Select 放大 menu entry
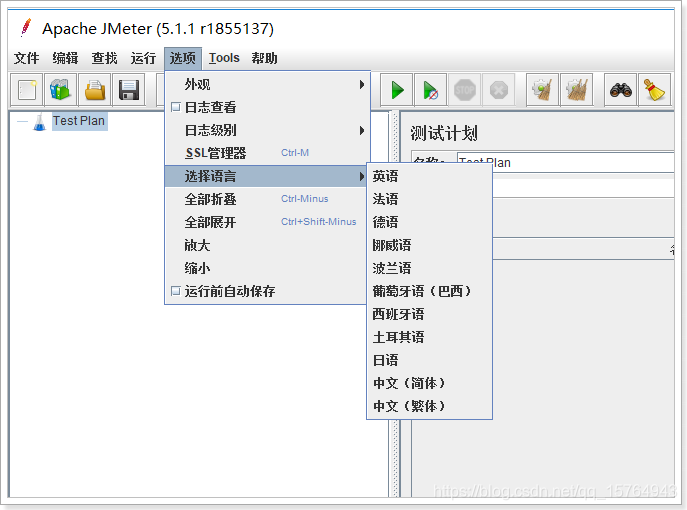 pos(266,245)
